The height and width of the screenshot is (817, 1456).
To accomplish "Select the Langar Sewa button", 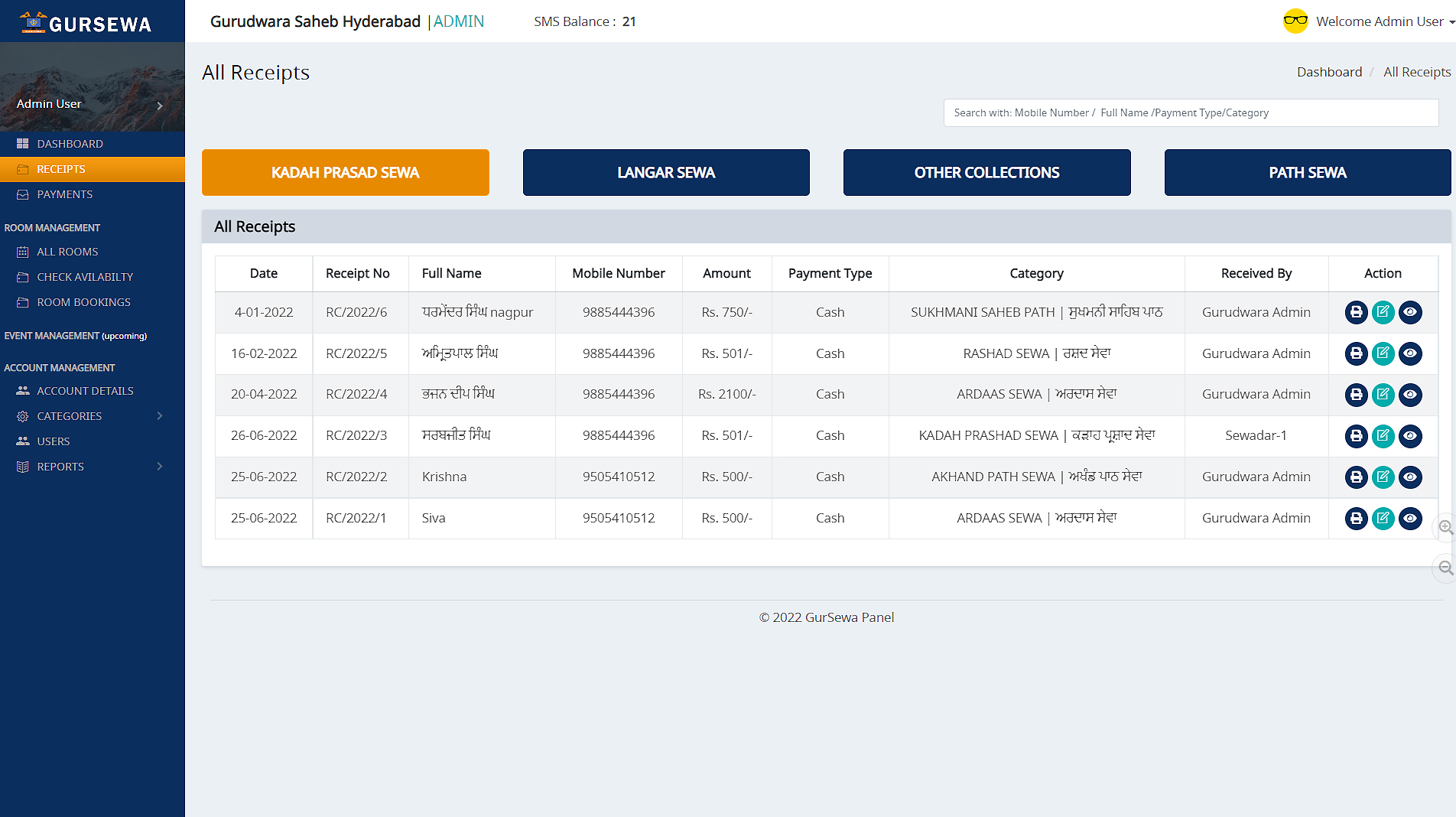I will [x=665, y=173].
